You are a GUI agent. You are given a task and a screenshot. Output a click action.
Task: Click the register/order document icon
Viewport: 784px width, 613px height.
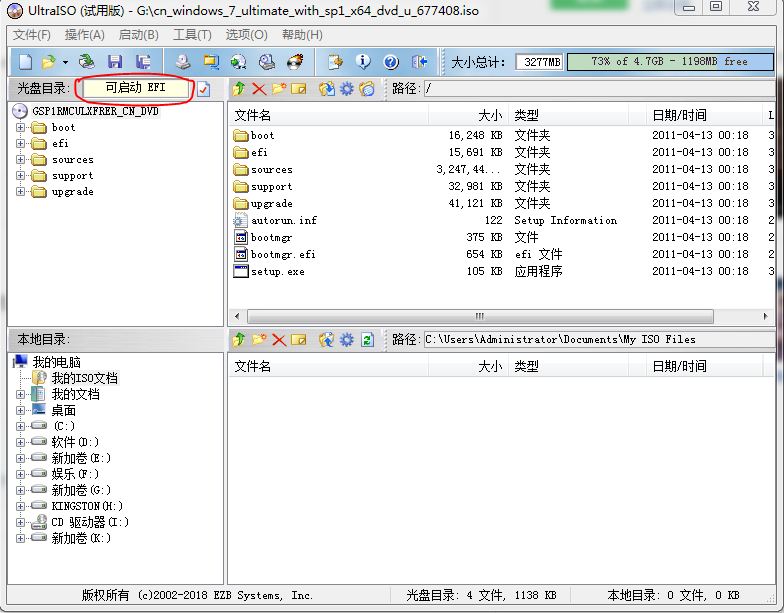point(336,62)
